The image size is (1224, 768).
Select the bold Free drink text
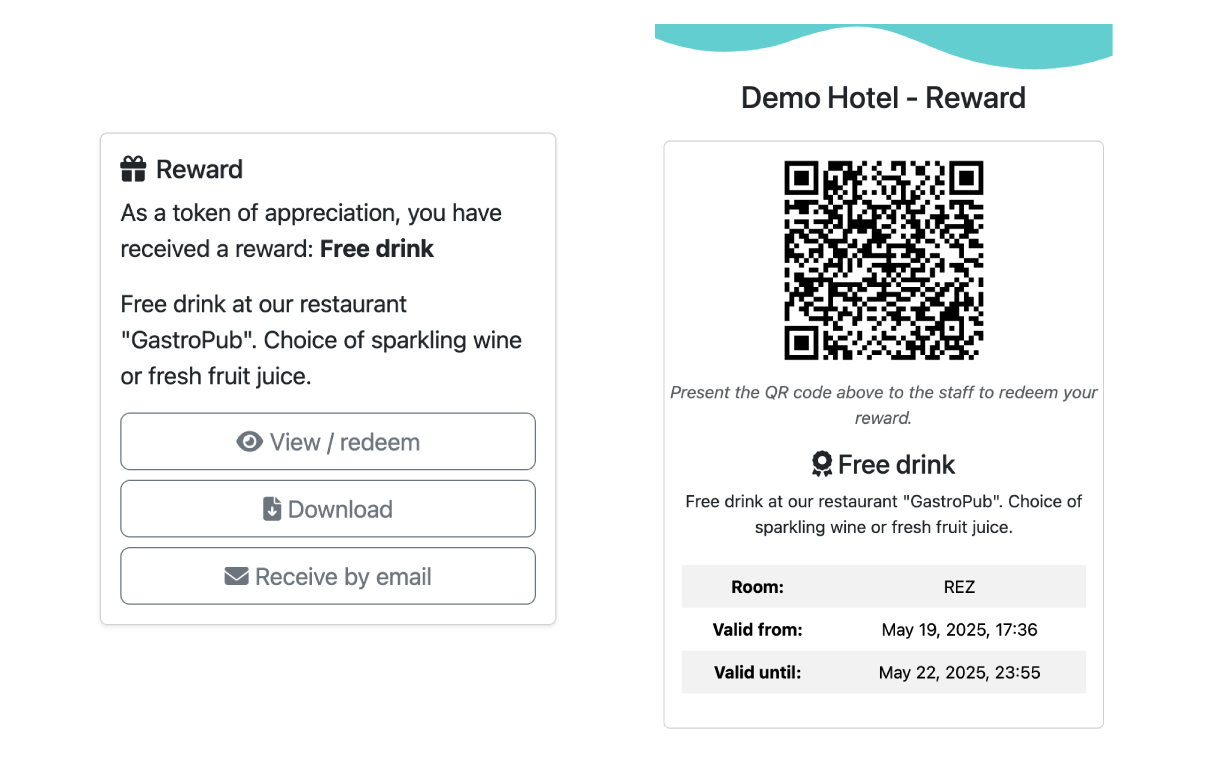tap(377, 248)
